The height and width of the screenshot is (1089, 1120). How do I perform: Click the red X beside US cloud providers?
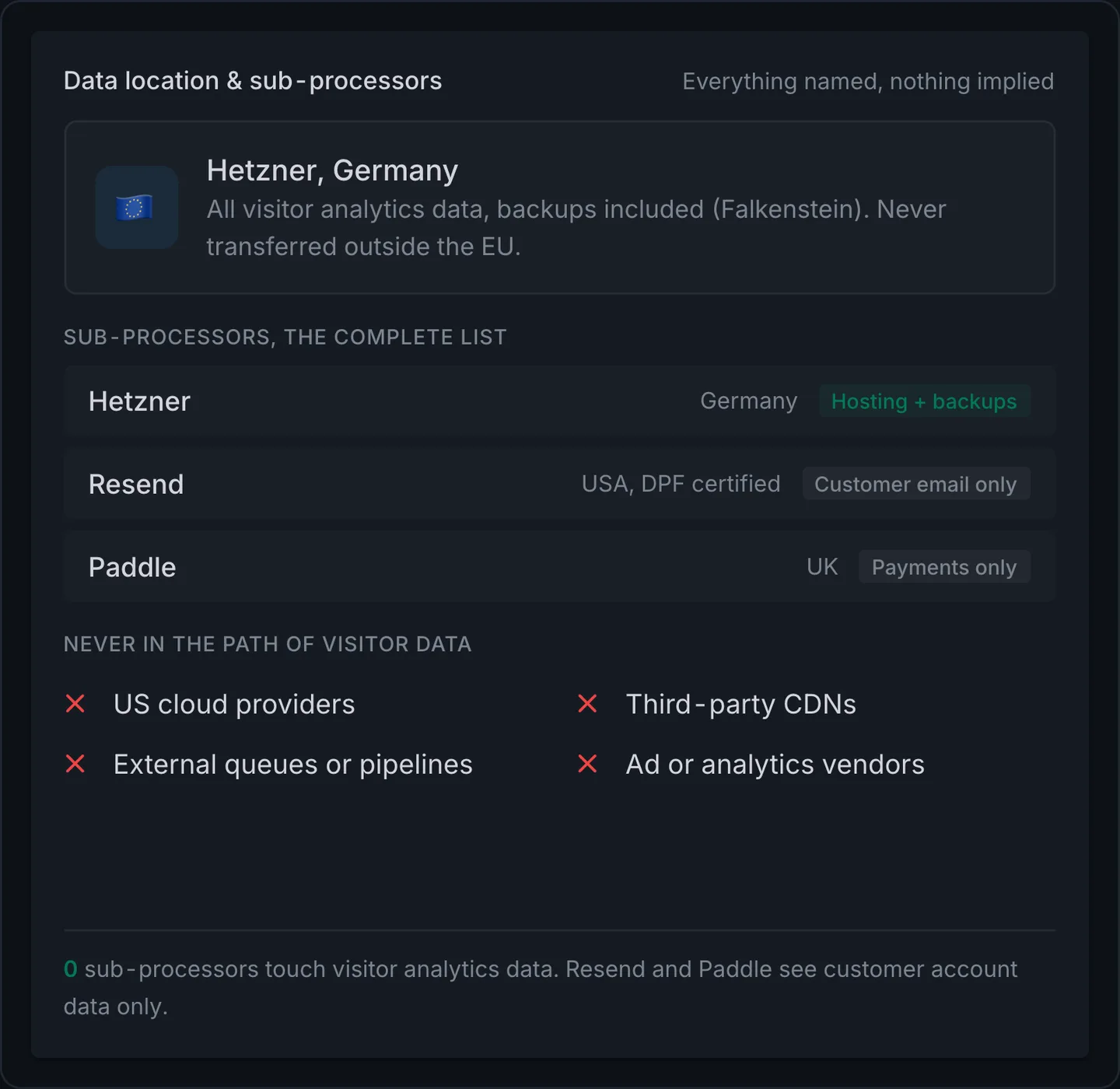[75, 704]
